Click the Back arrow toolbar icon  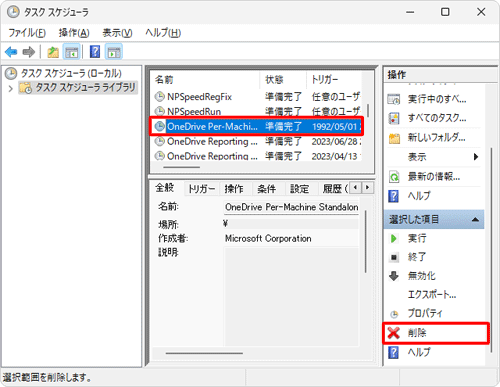click(x=11, y=52)
